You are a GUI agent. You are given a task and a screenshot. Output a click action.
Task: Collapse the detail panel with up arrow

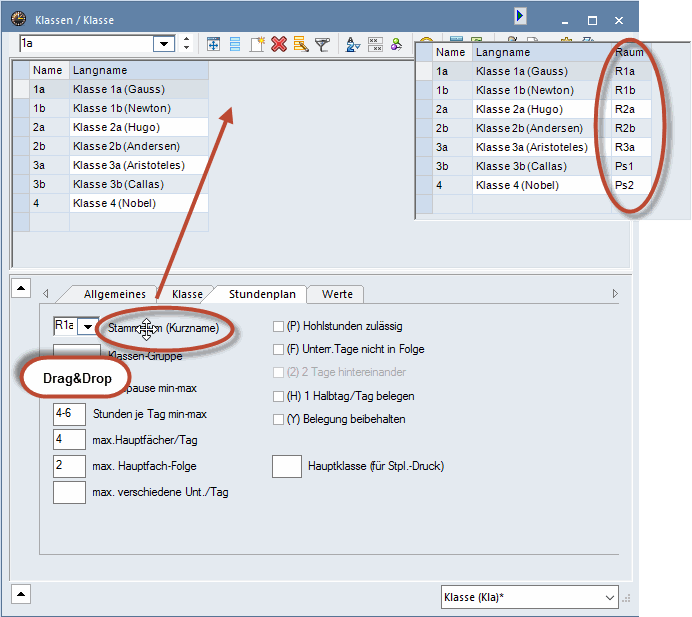[x=21, y=288]
